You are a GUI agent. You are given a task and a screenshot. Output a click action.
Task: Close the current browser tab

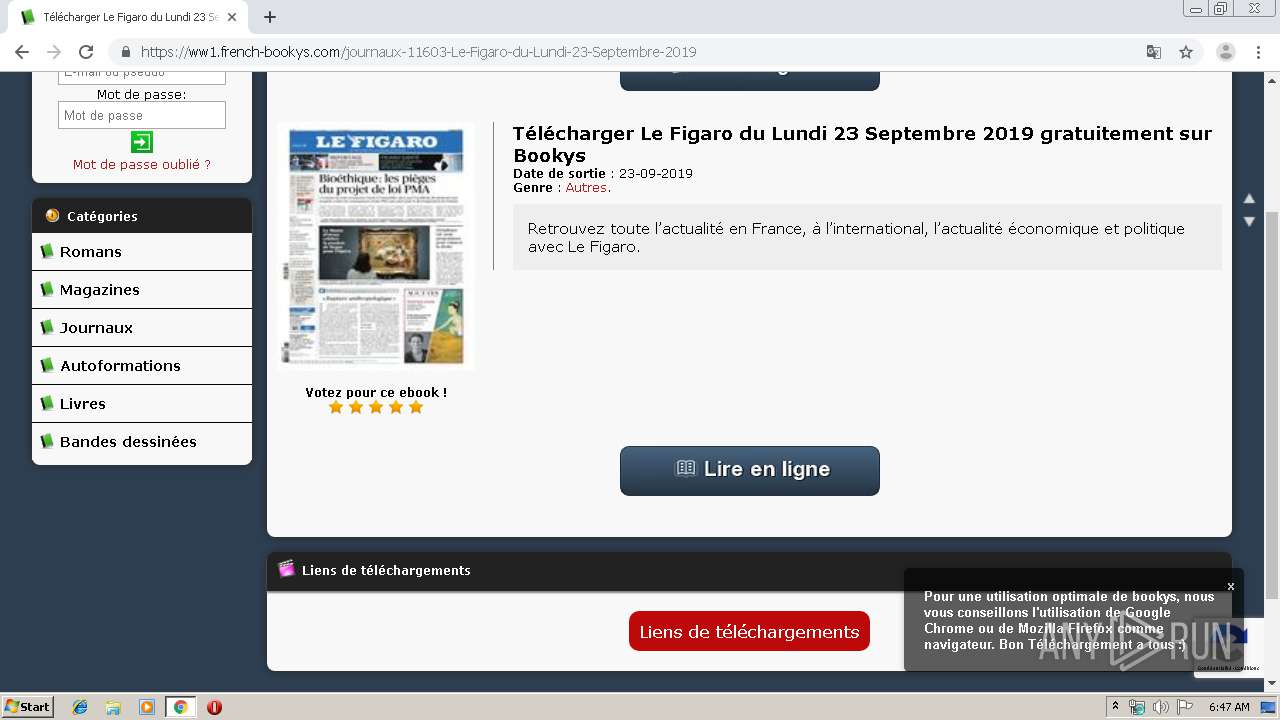(x=233, y=17)
